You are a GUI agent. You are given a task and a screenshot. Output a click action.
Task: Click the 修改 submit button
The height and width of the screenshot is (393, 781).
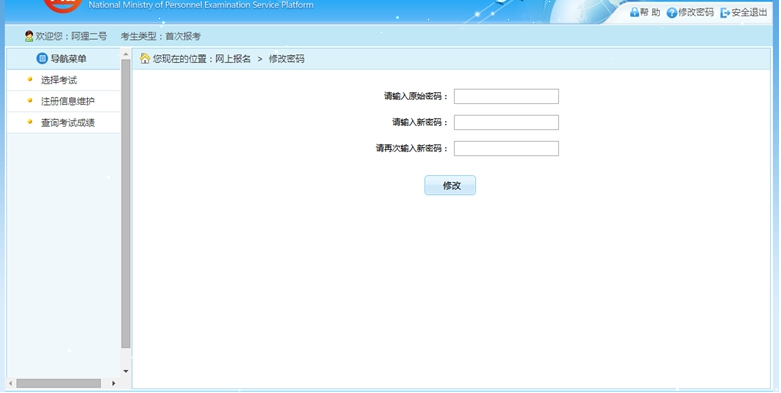[x=450, y=185]
